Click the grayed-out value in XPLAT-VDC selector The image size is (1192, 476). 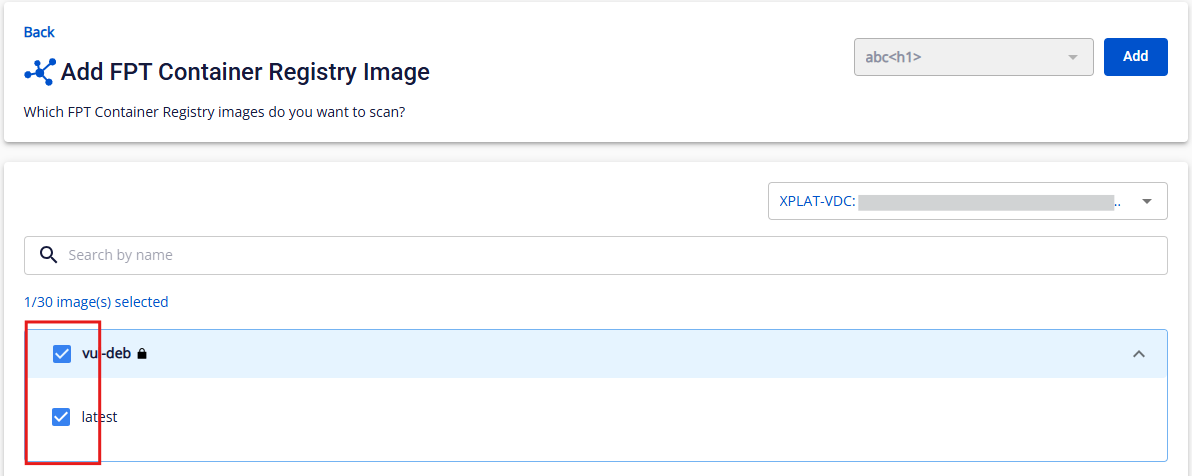[986, 202]
